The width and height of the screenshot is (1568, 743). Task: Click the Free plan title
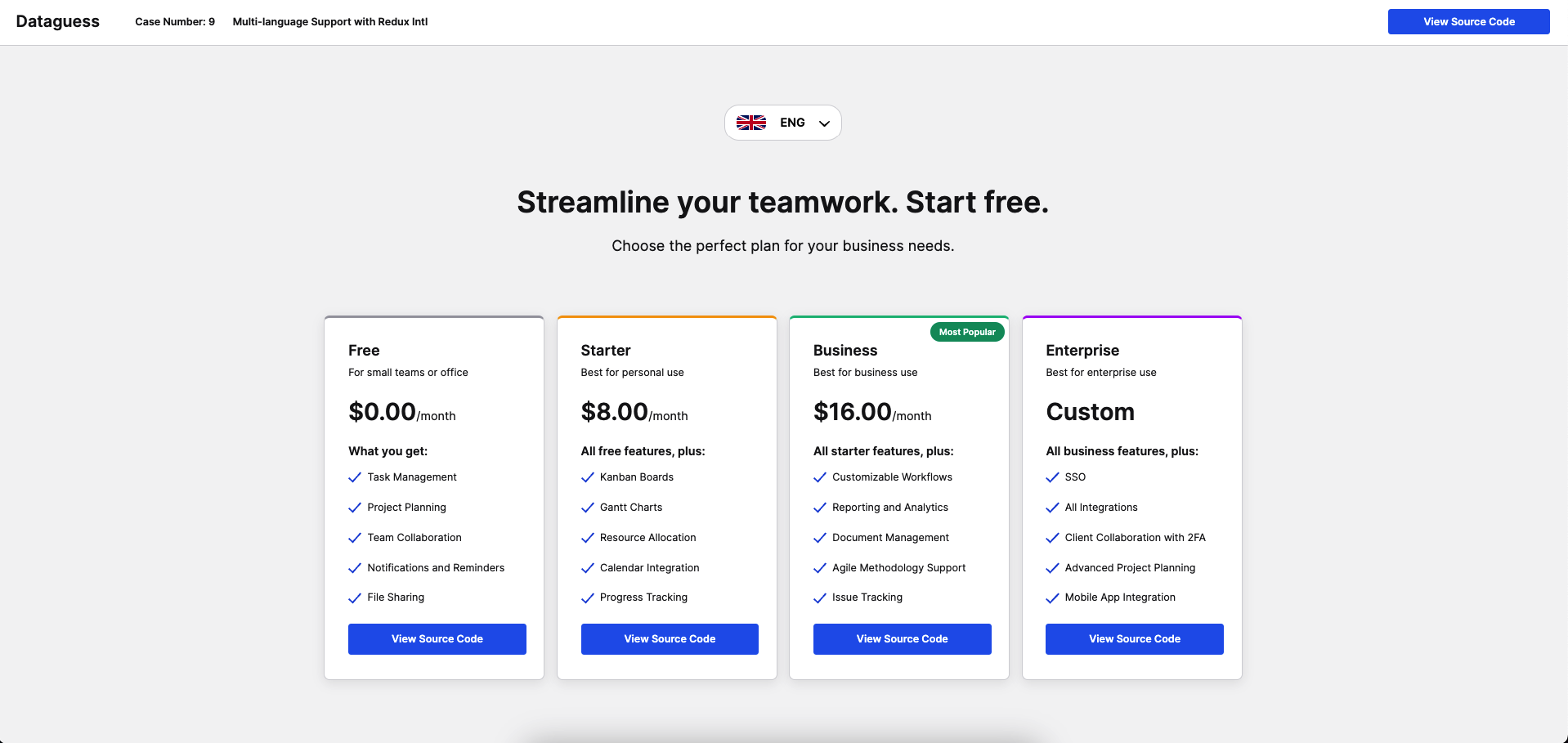point(364,351)
